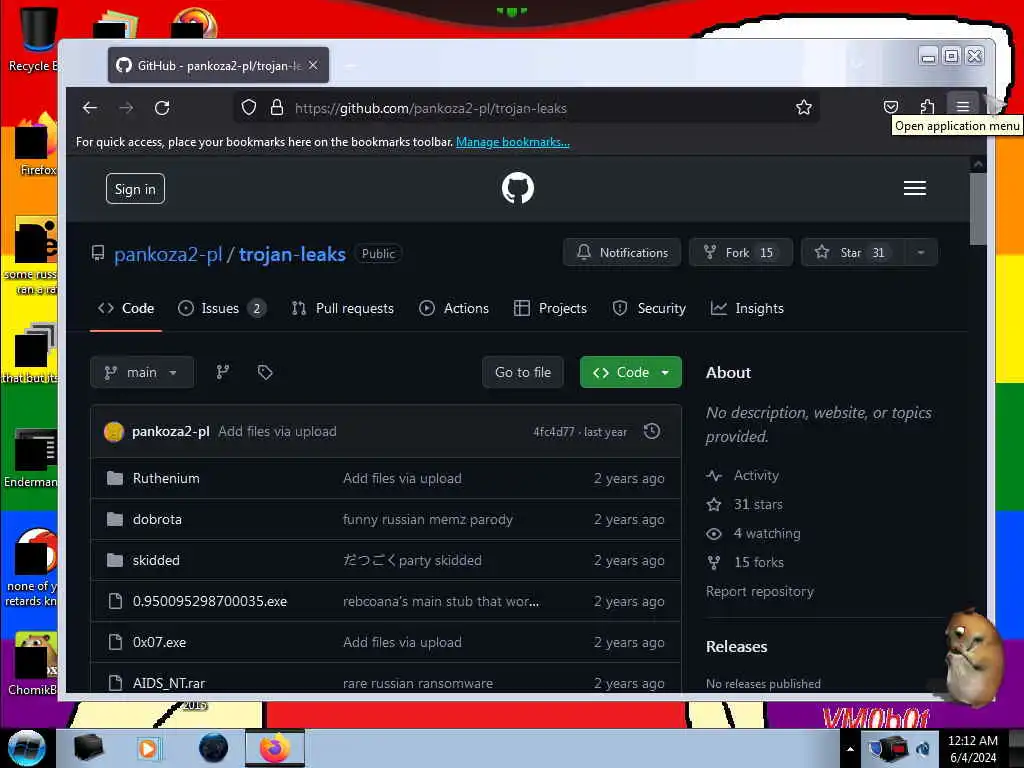Switch to Pull requests tab
Image resolution: width=1024 pixels, height=768 pixels.
343,308
